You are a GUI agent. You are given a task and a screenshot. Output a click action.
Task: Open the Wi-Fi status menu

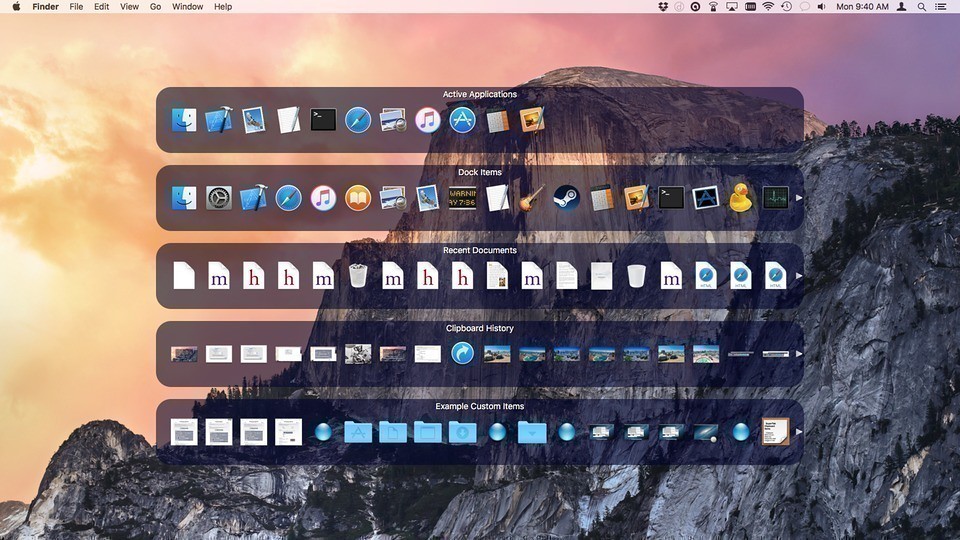click(768, 7)
